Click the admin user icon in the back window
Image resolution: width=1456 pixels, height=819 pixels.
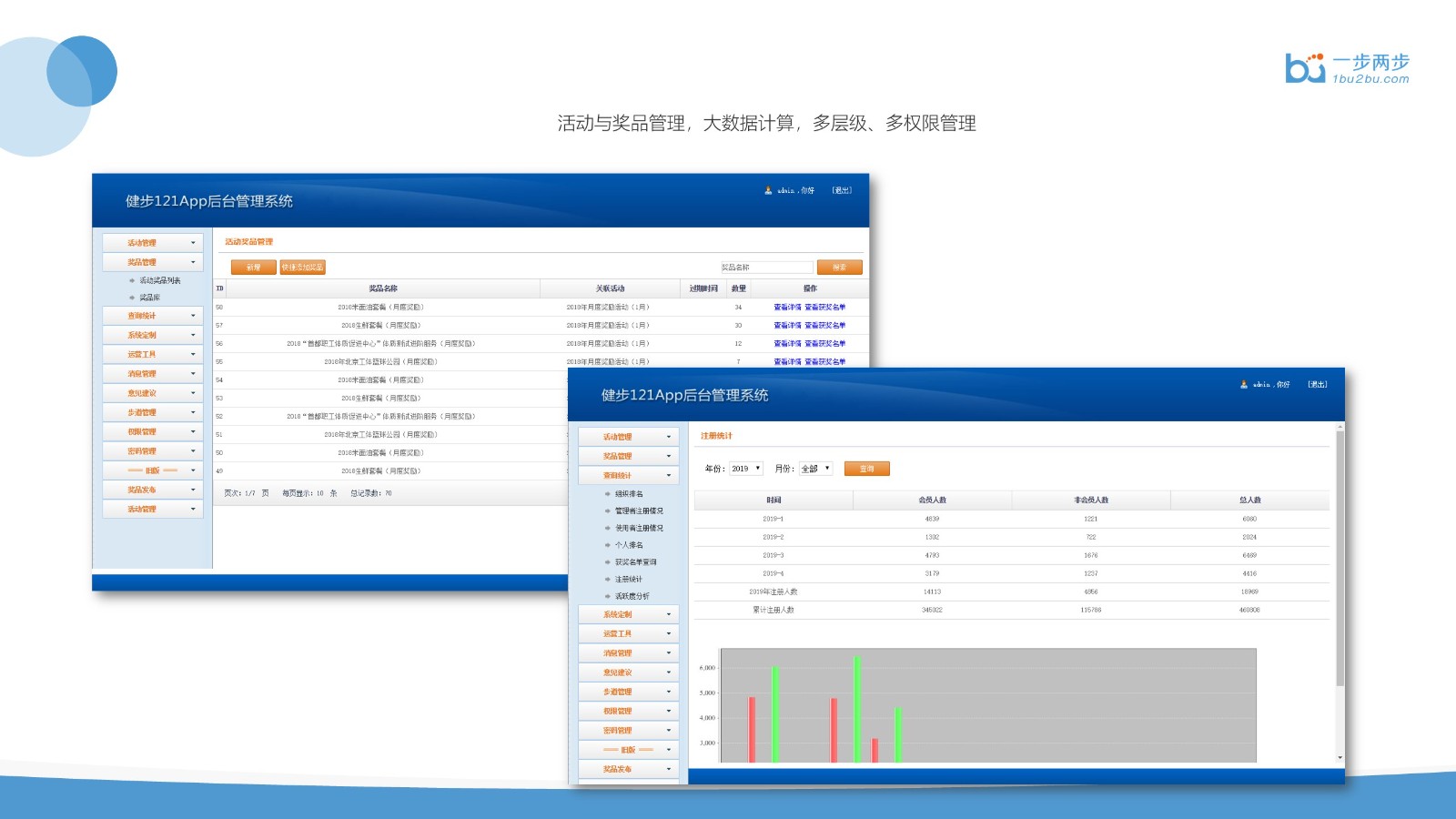click(x=768, y=190)
